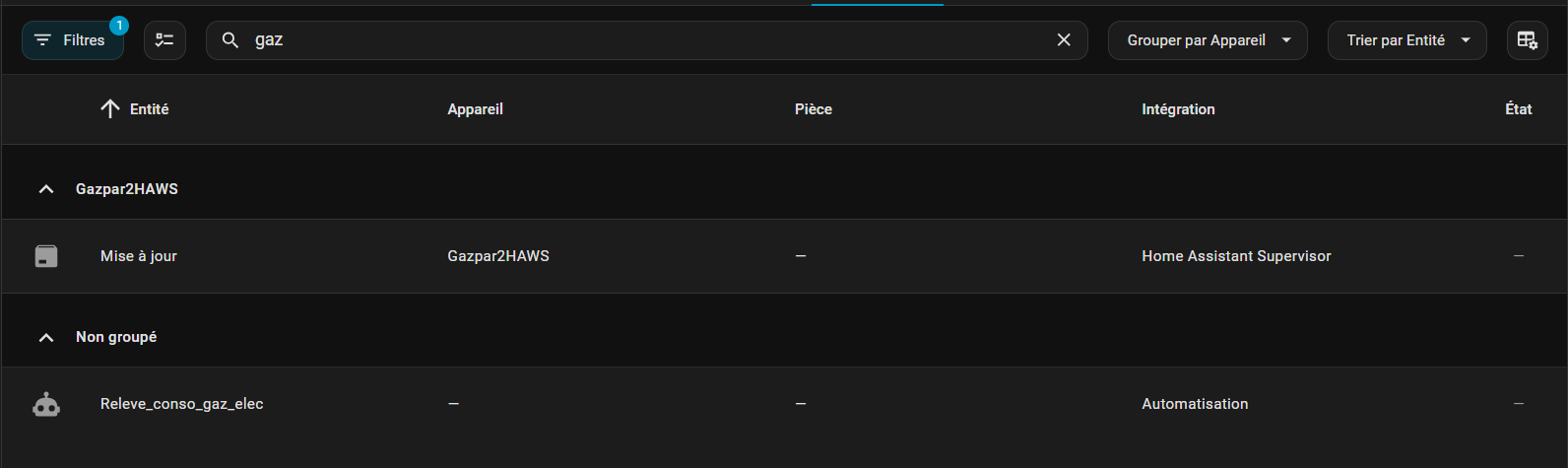This screenshot has width=1568, height=468.
Task: Sort by the Intégration column header
Action: (1178, 109)
